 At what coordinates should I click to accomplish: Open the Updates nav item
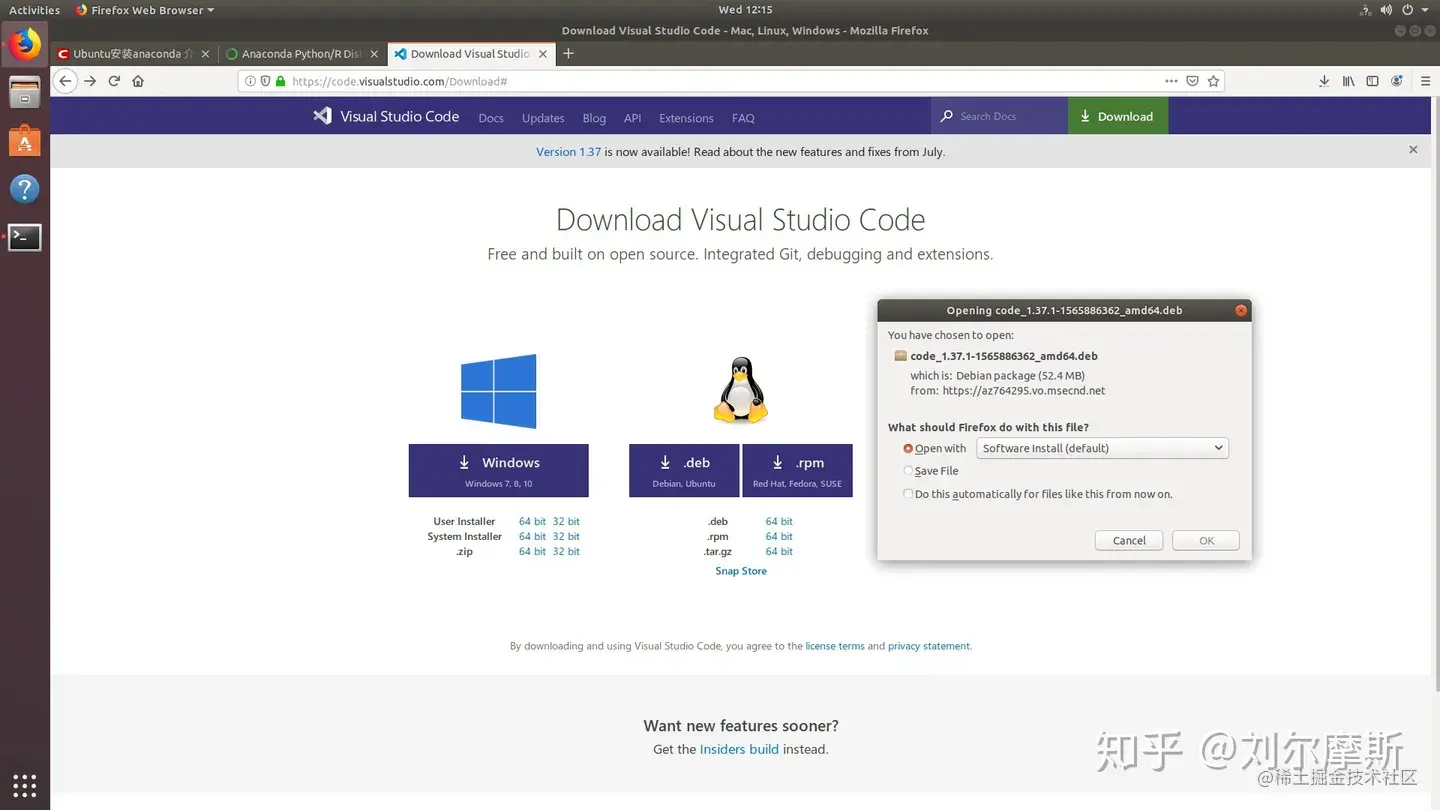[543, 118]
